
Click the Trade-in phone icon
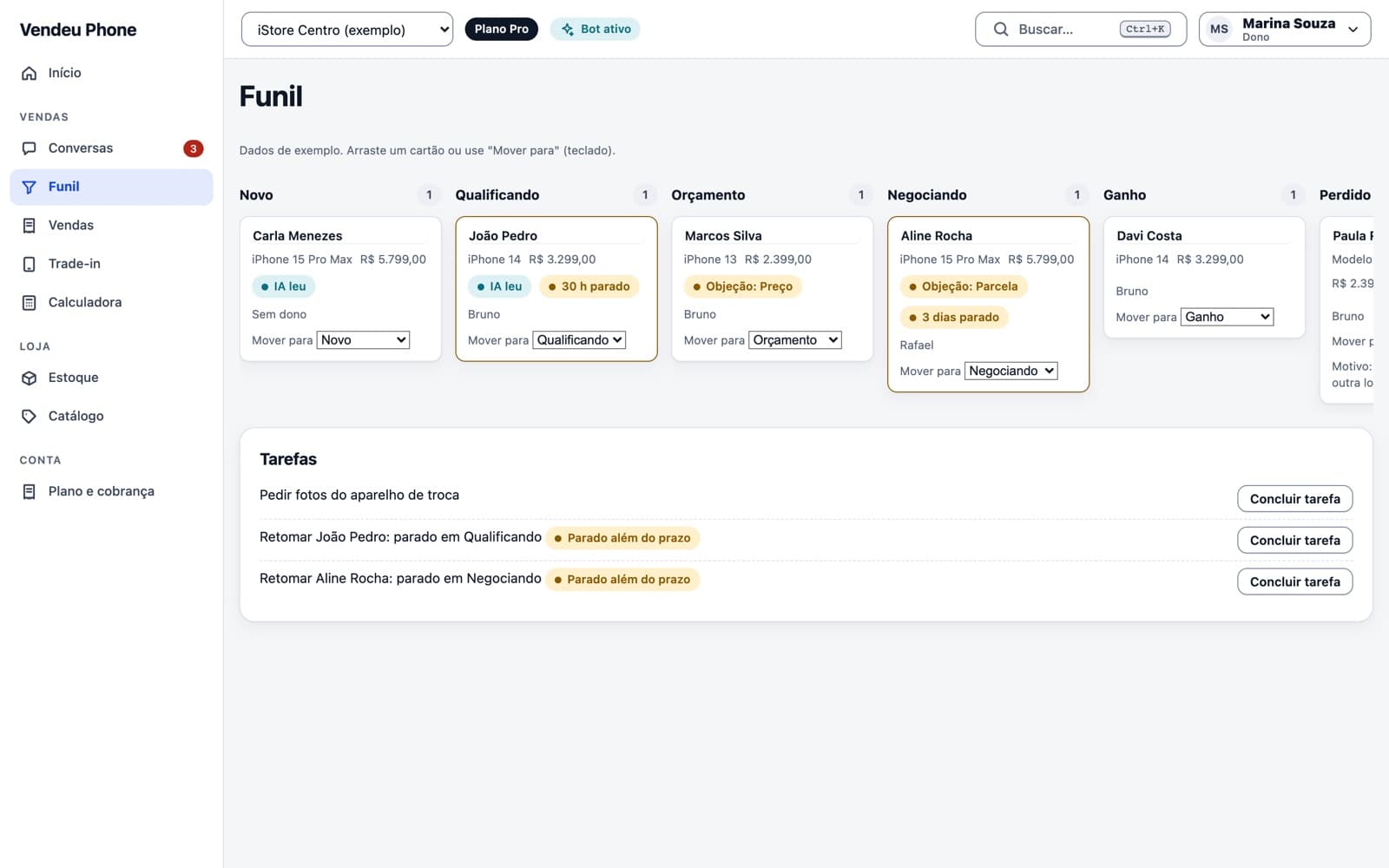[x=29, y=264]
